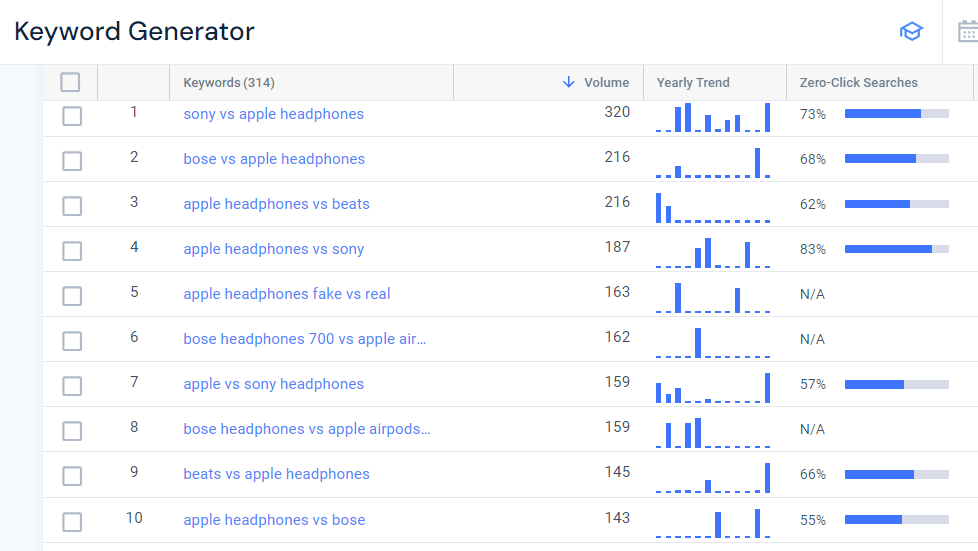View yearly trend chart for sony vs apple headphones
This screenshot has width=978, height=551.
pos(713,117)
